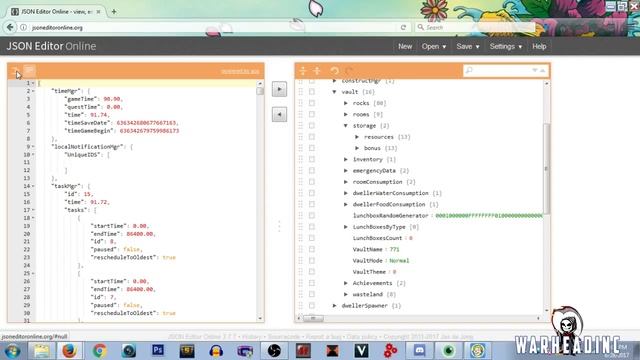Open action menu square for LunchBoxesCount row
This screenshot has height=360, width=640.
point(312,238)
